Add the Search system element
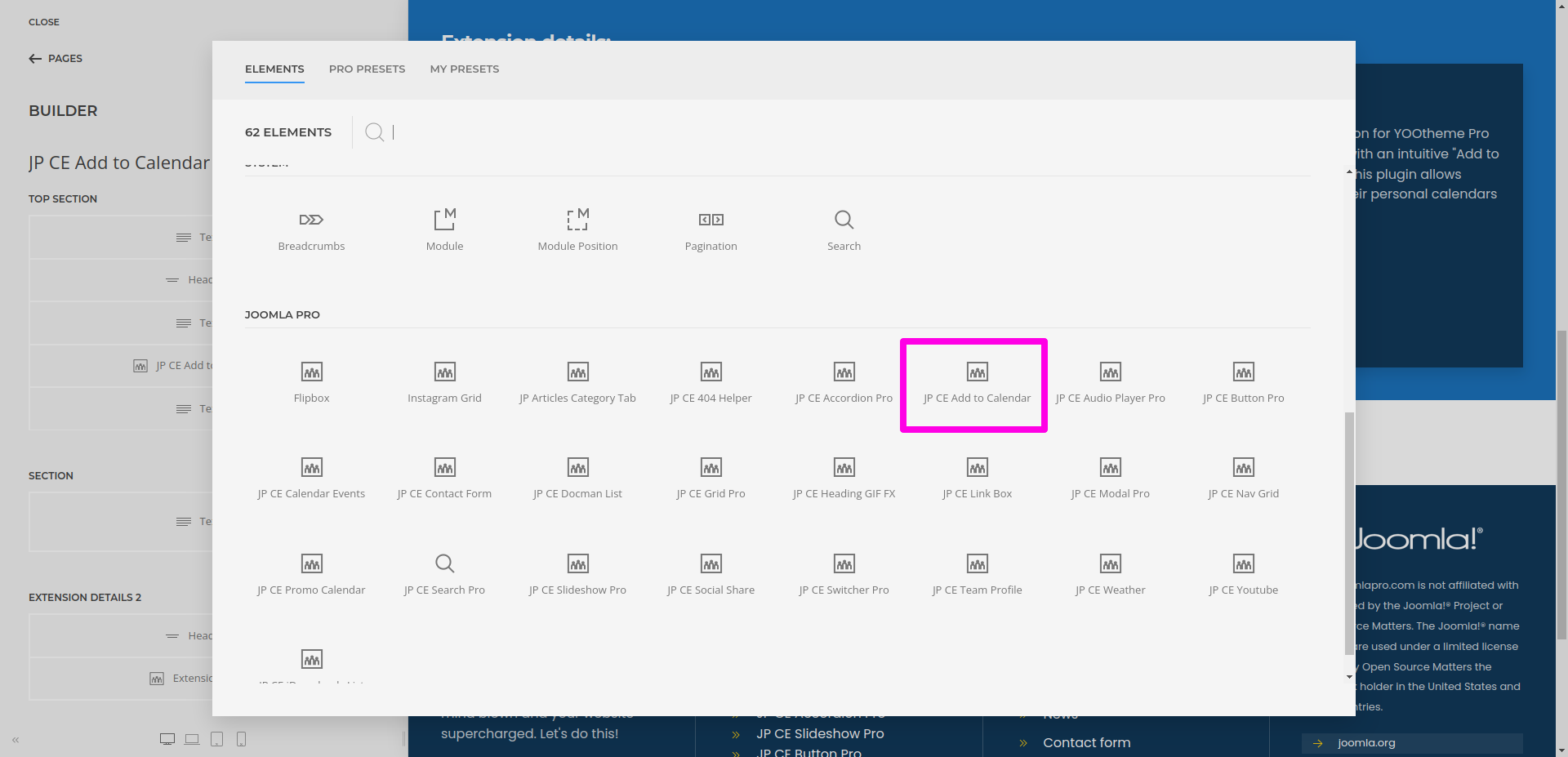The image size is (1568, 757). (x=844, y=231)
